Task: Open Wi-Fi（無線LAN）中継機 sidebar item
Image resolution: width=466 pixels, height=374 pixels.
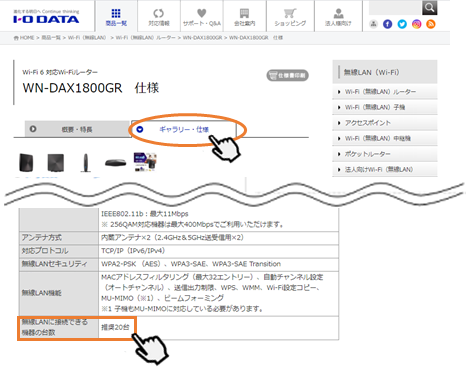Action: tap(385, 138)
